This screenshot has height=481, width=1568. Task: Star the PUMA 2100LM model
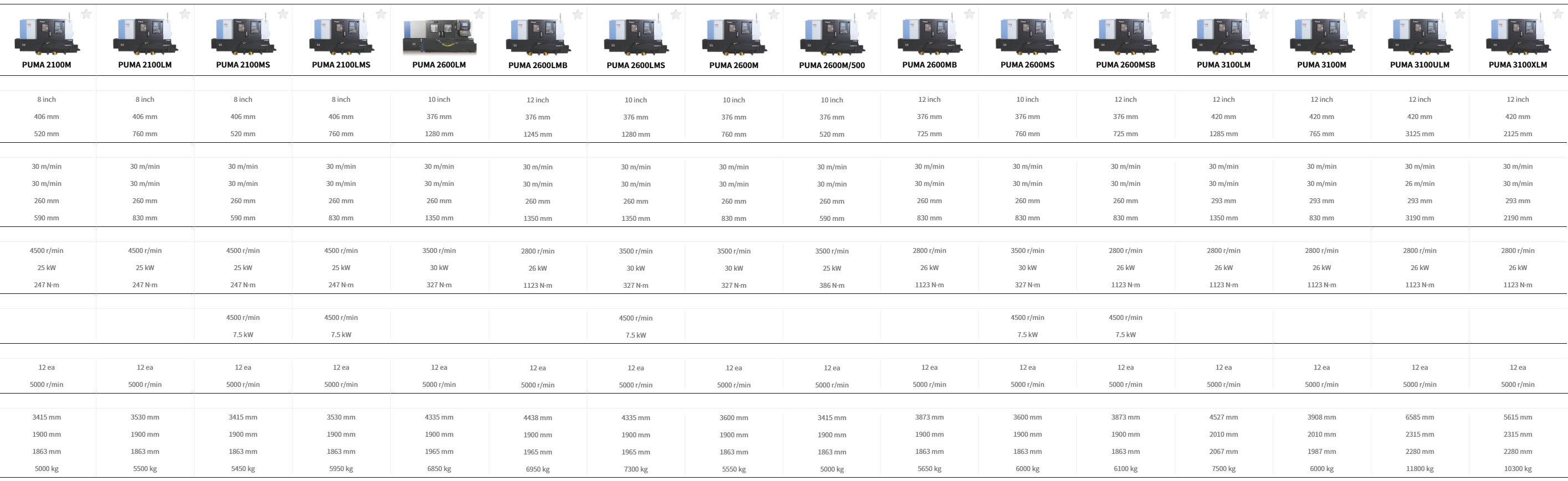(185, 14)
